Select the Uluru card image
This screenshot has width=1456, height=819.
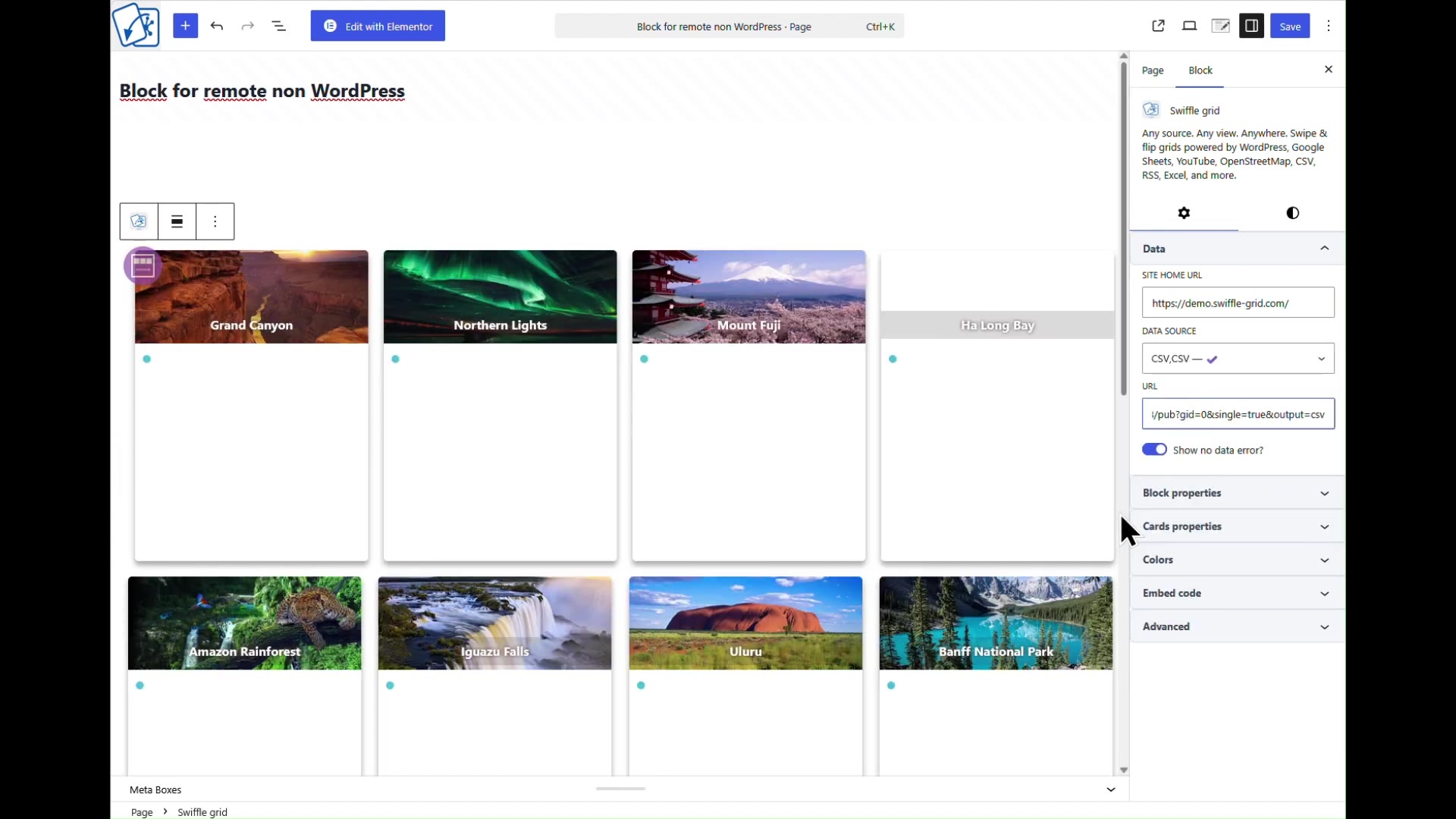click(745, 623)
